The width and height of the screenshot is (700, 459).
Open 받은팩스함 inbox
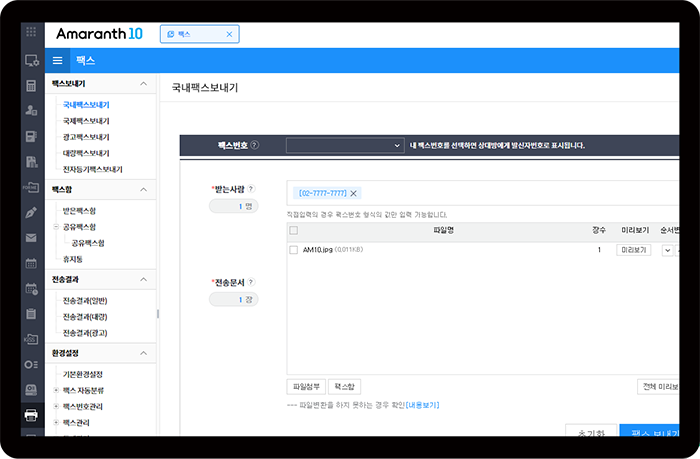79,211
